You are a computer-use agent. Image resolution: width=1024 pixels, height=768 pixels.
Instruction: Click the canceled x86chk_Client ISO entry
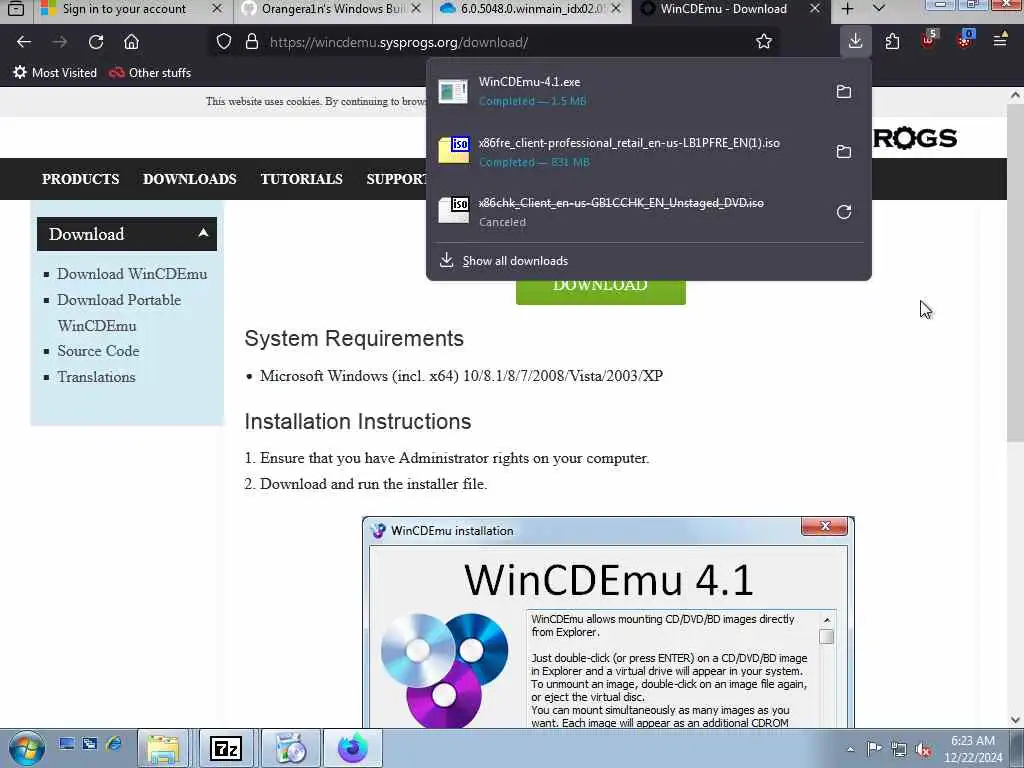point(627,212)
